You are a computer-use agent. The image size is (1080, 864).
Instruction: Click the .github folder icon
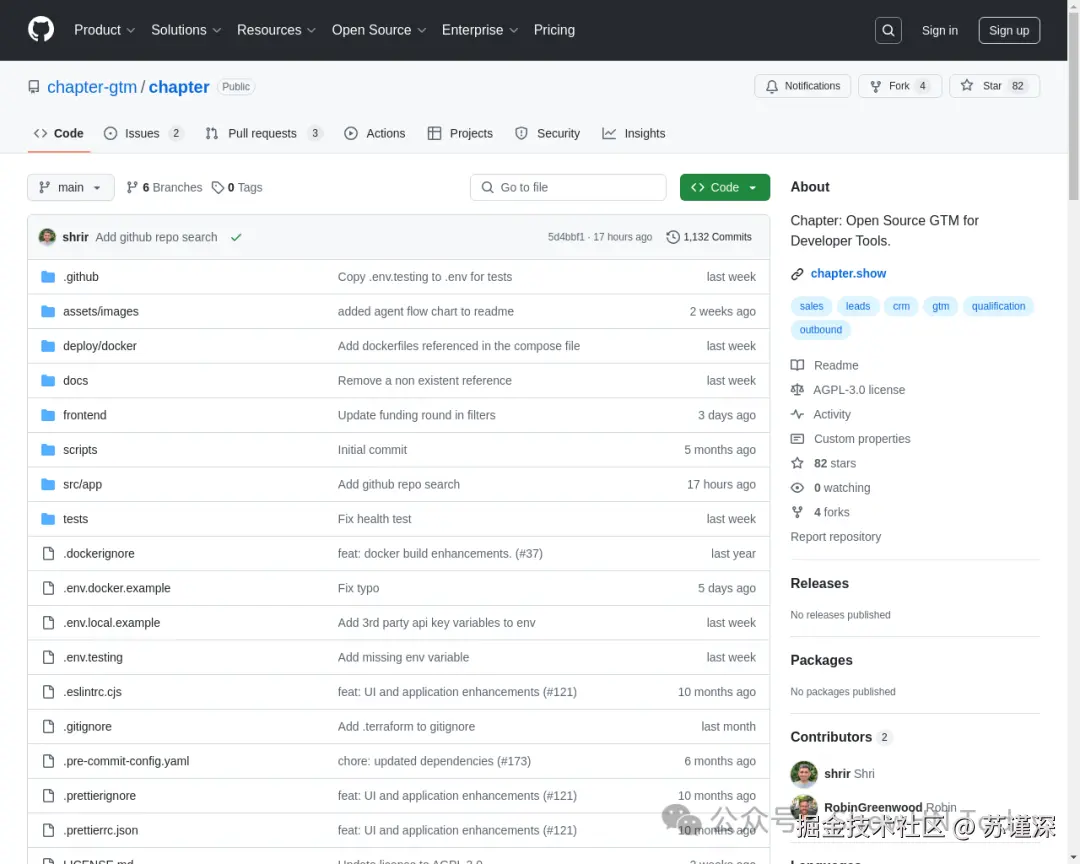pos(48,277)
